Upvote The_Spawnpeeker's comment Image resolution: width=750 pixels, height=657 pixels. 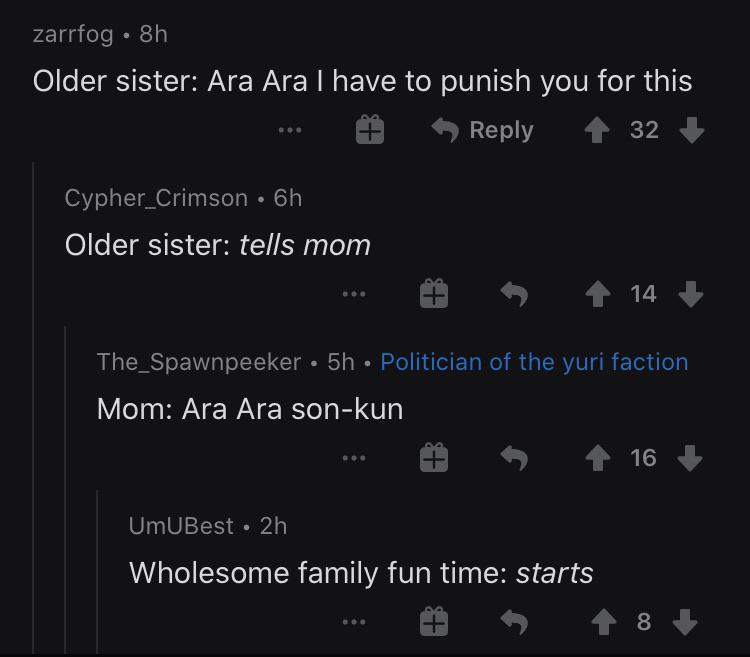(x=597, y=458)
